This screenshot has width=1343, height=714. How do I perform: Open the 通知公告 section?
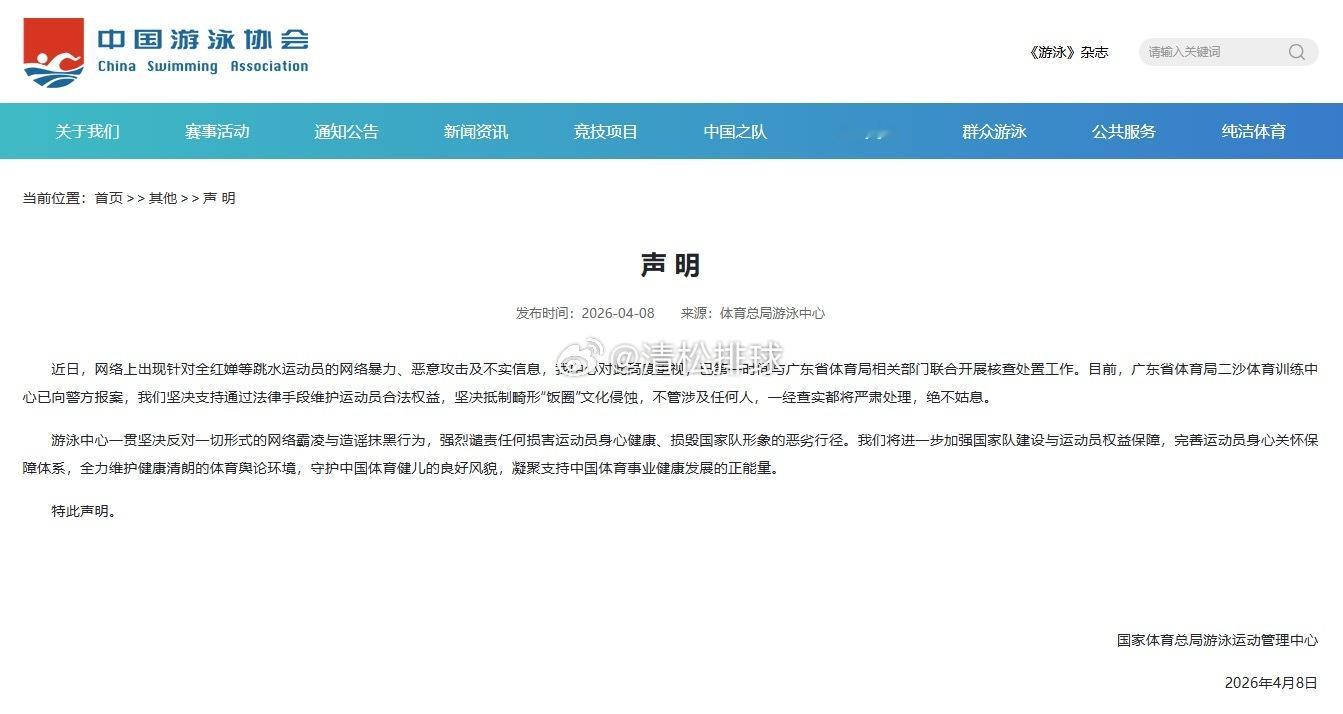click(346, 131)
